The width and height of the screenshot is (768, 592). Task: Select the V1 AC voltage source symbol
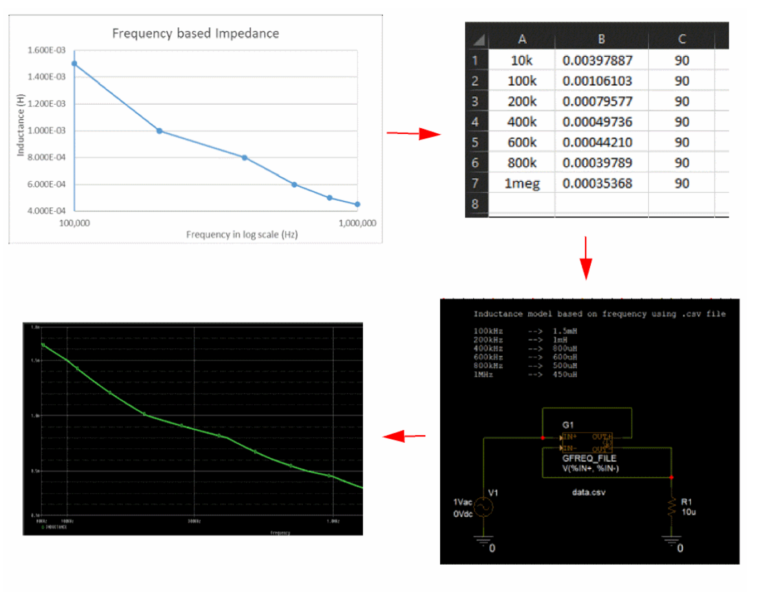[x=481, y=507]
